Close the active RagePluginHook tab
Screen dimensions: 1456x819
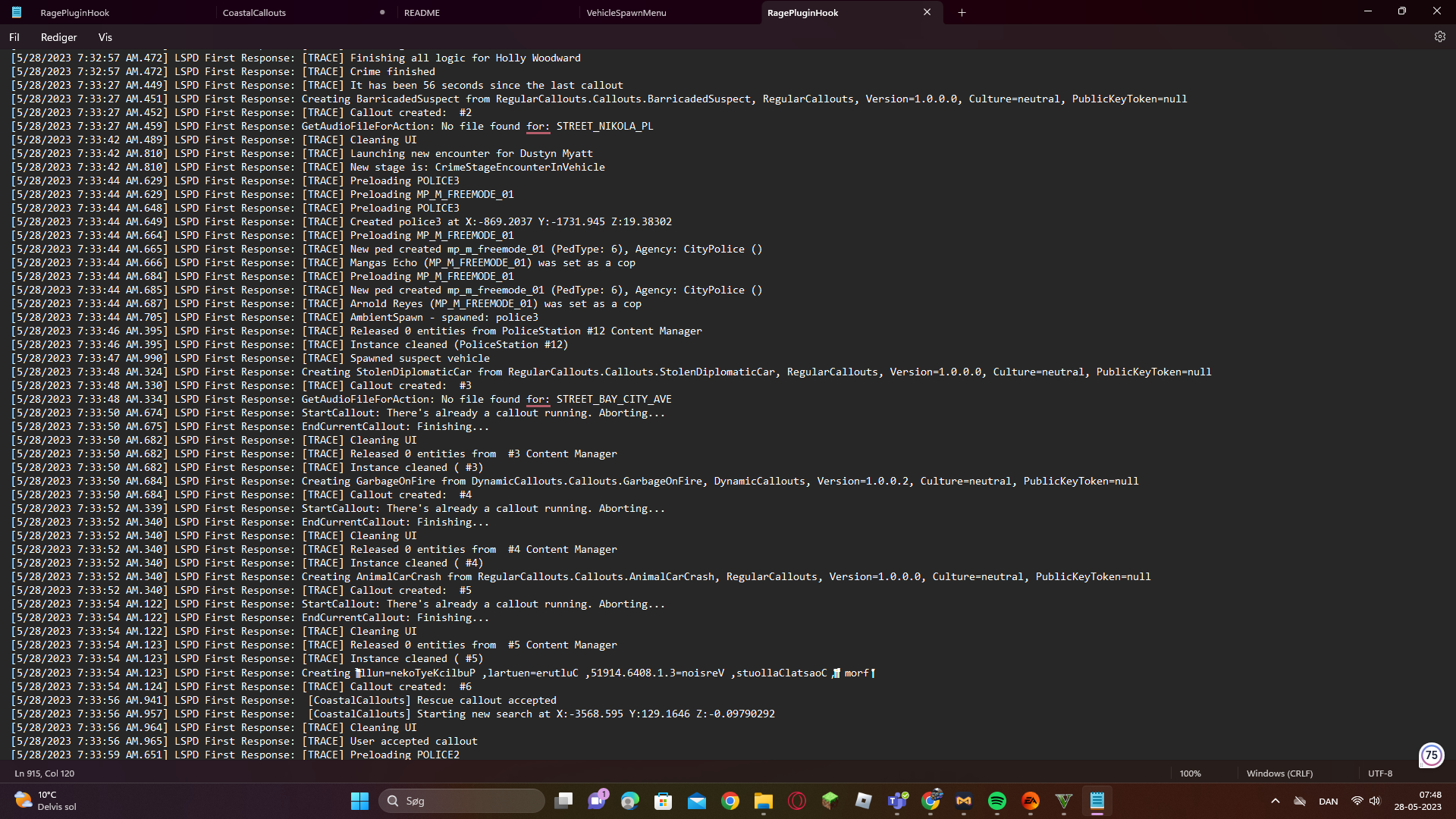click(x=927, y=12)
